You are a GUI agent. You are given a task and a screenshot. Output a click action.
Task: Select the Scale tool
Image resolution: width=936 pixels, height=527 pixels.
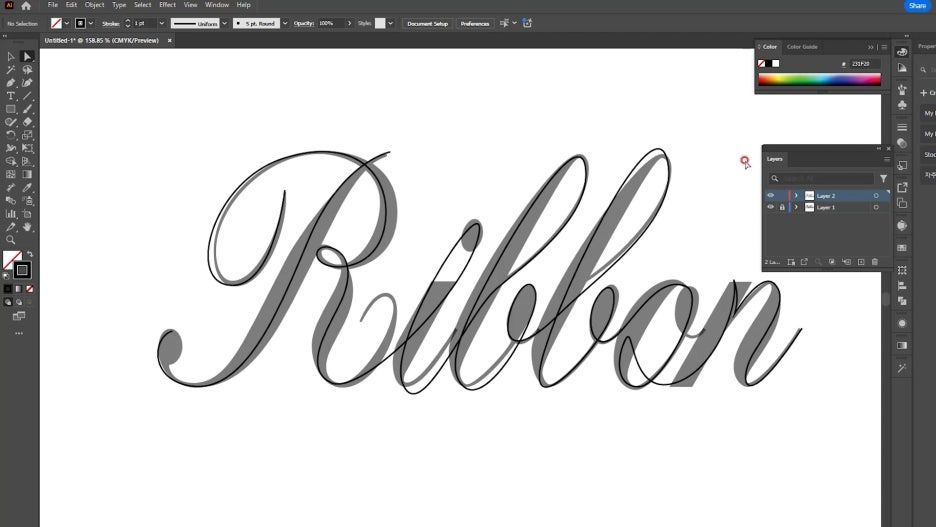click(x=27, y=135)
